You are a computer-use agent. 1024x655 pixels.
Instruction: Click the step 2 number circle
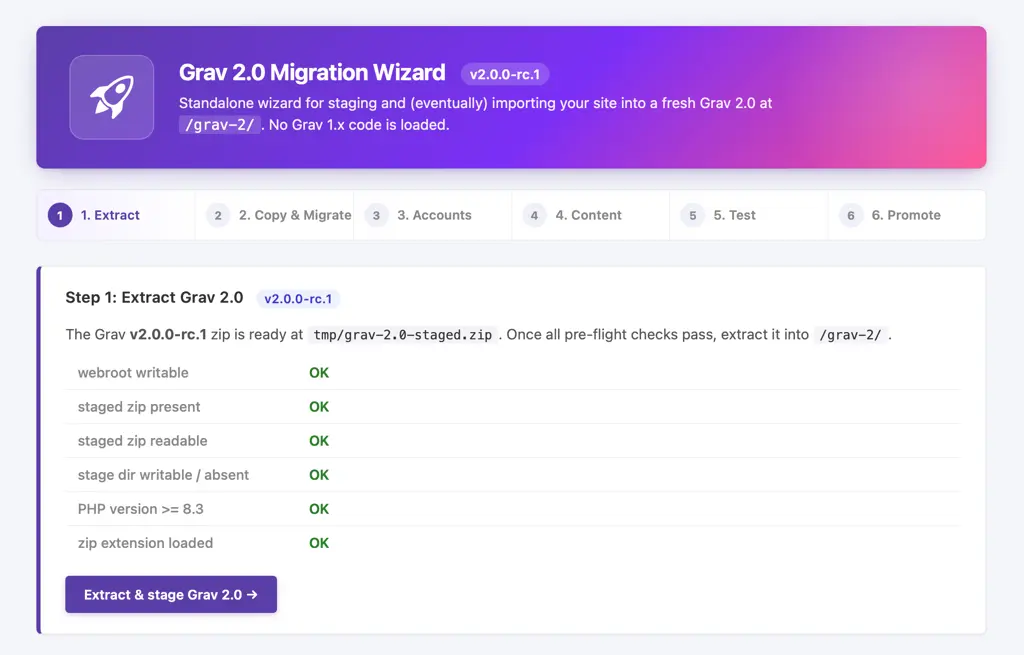(x=218, y=215)
